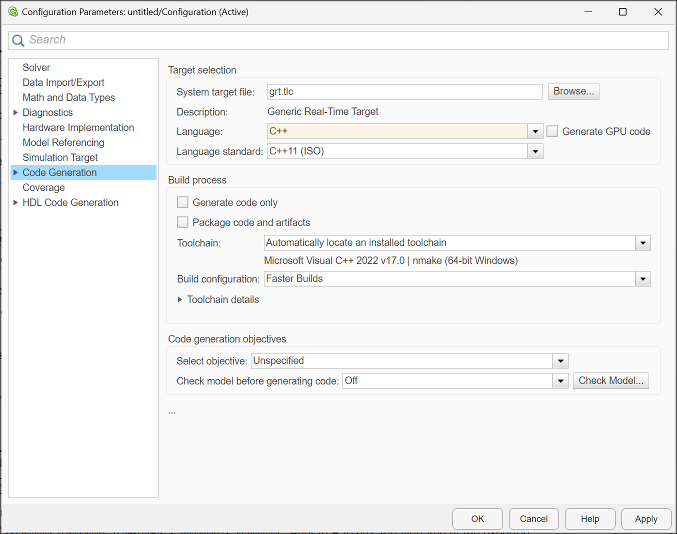Enable Generate GPU code checkbox
Screen dimensions: 677x534
click(552, 131)
